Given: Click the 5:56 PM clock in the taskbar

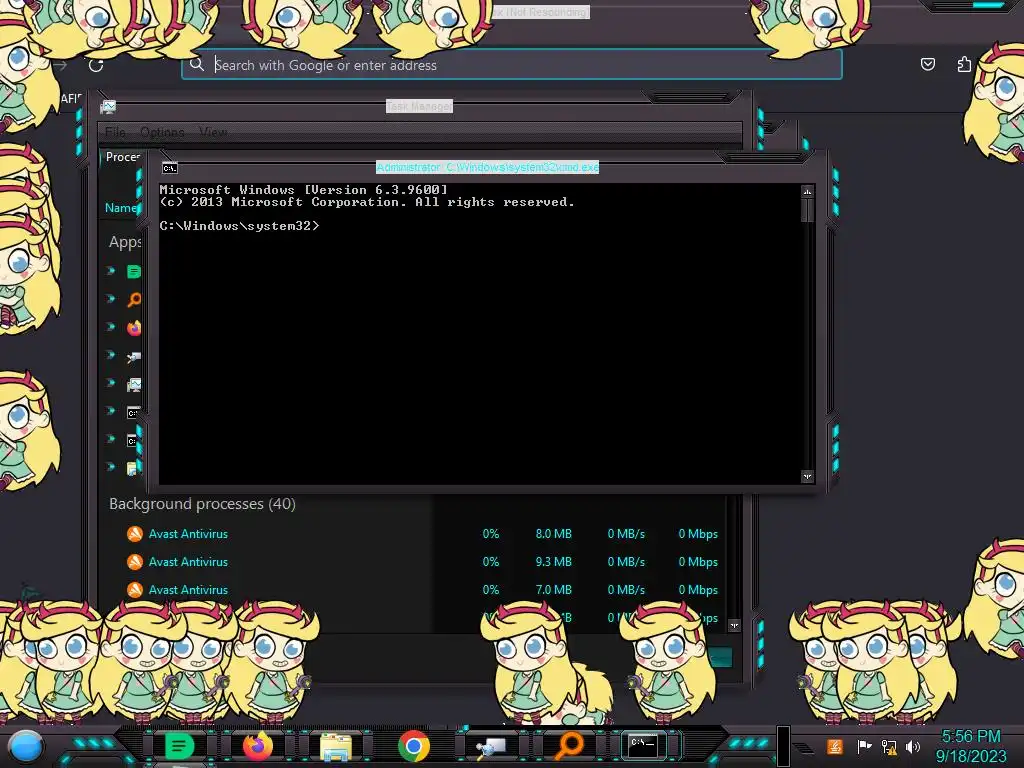Looking at the screenshot, I should coord(971,737).
